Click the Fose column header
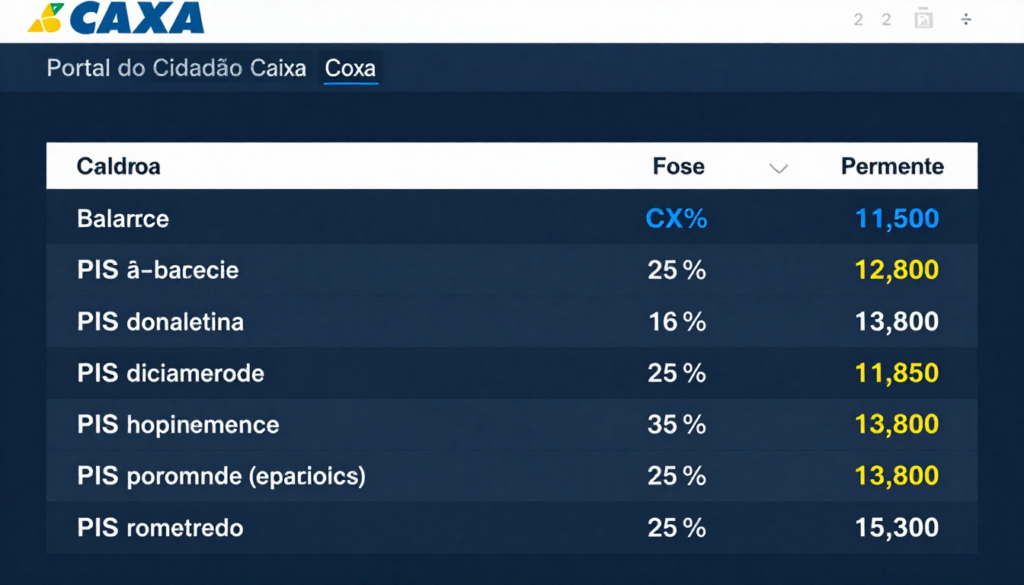Image resolution: width=1024 pixels, height=585 pixels. coord(678,166)
